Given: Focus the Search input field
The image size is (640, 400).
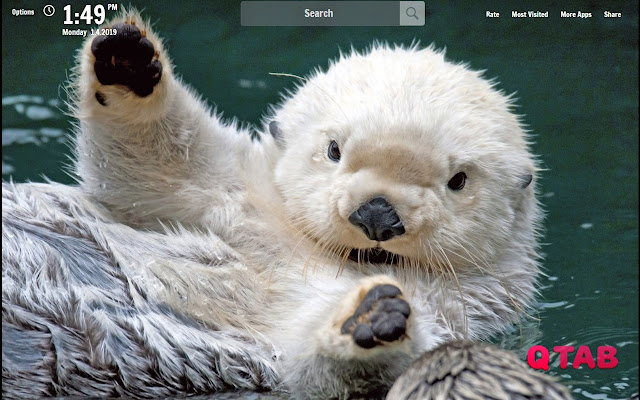Looking at the screenshot, I should (x=320, y=13).
